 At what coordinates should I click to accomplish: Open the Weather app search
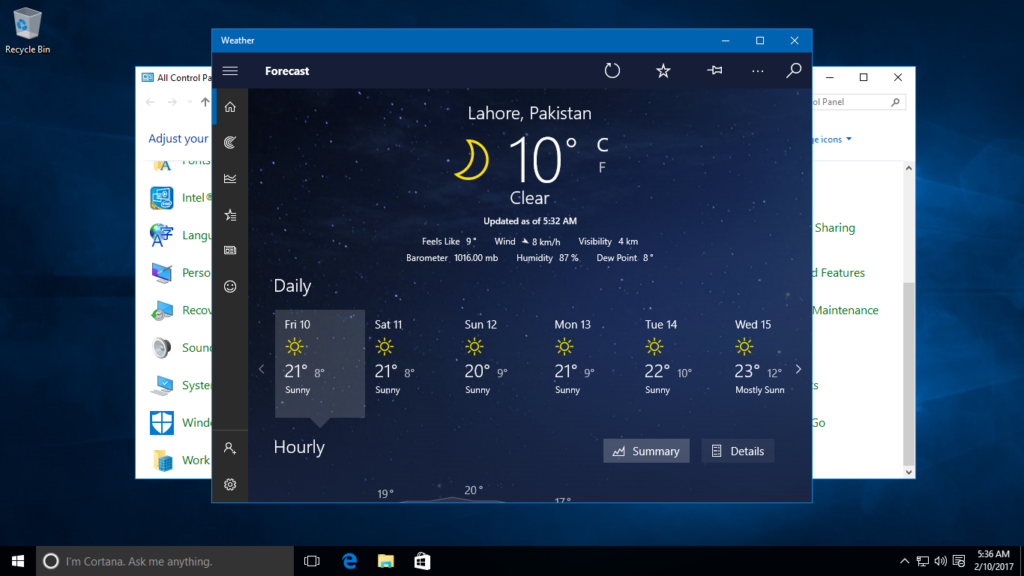point(793,71)
